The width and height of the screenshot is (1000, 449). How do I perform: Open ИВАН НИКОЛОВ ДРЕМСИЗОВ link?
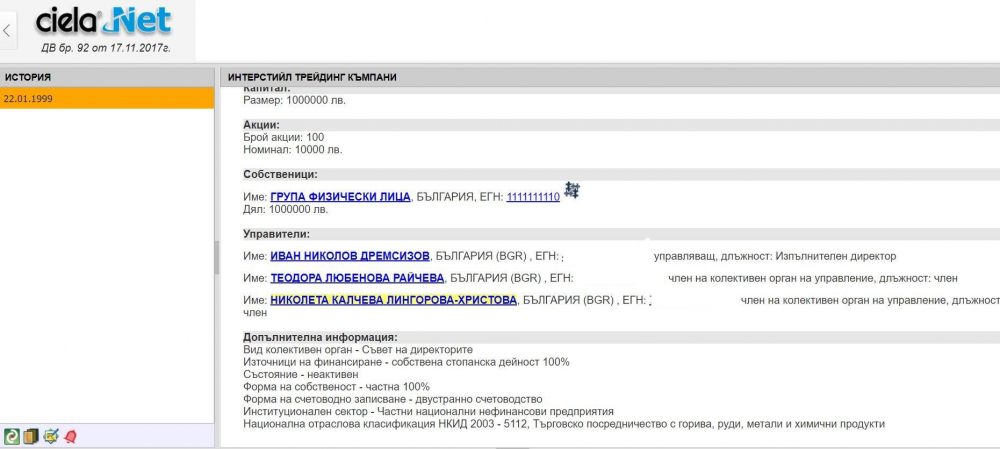click(350, 256)
